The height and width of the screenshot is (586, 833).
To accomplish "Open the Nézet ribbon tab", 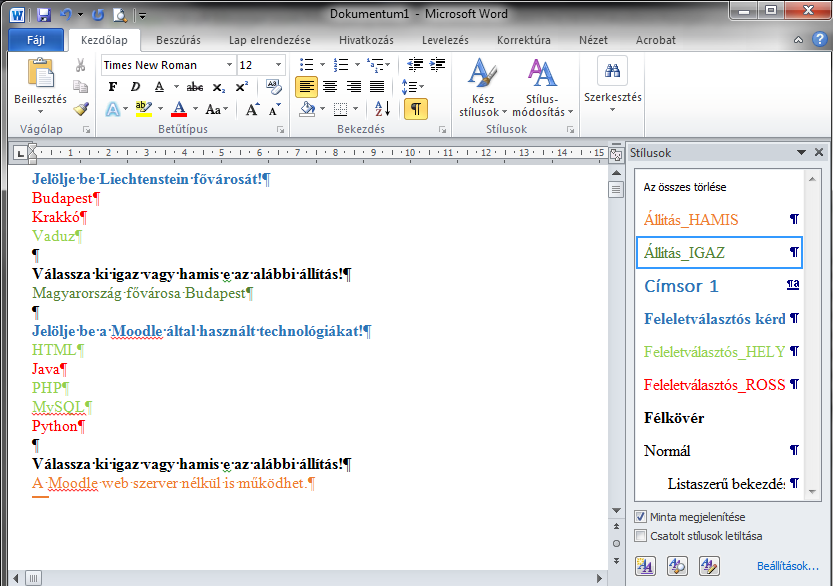I will pyautogui.click(x=593, y=40).
